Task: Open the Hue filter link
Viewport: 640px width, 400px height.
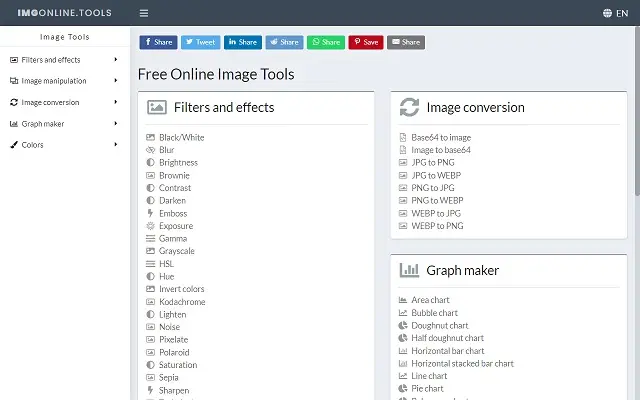Action: tap(167, 276)
